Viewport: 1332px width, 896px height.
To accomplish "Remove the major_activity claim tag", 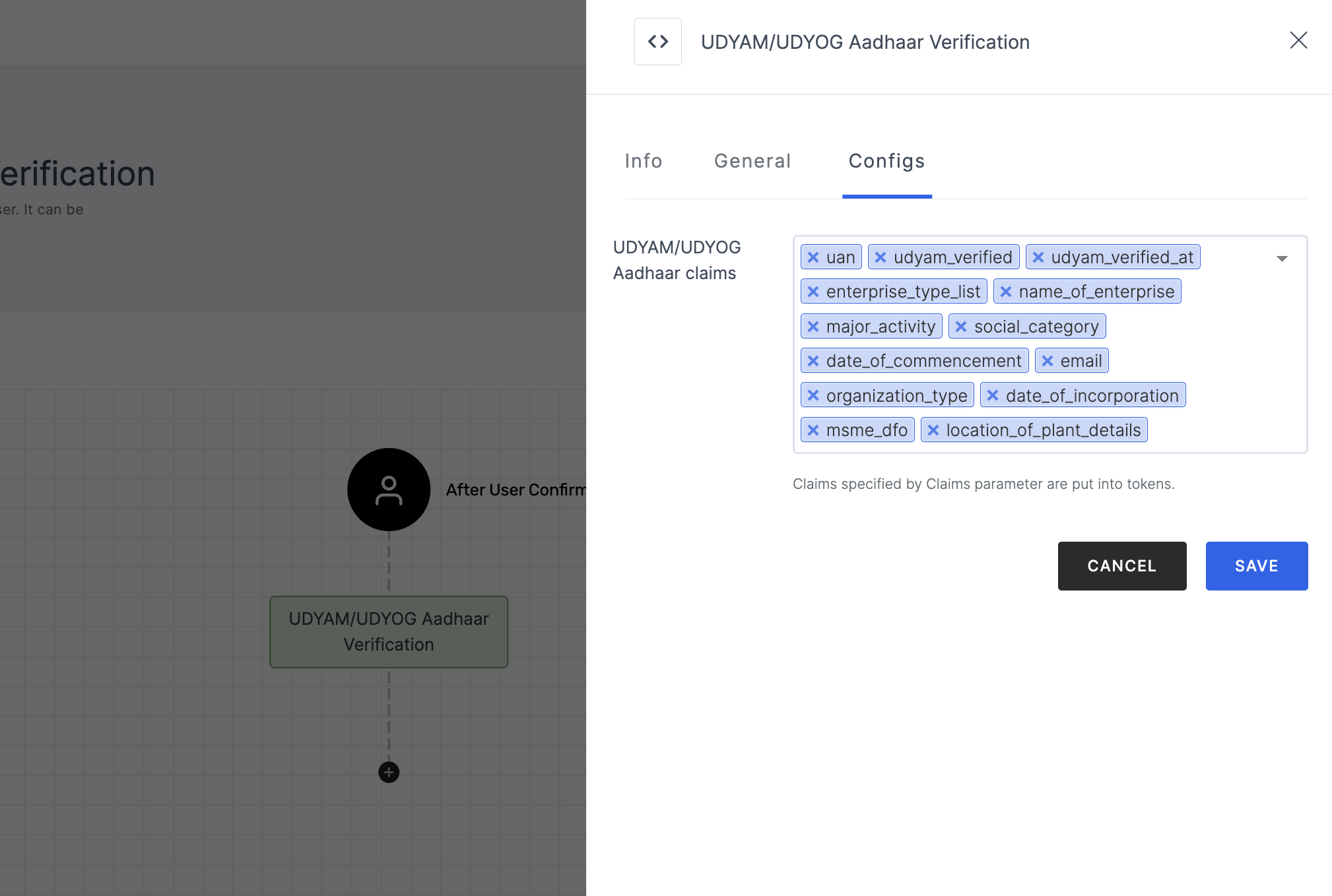I will 813,327.
